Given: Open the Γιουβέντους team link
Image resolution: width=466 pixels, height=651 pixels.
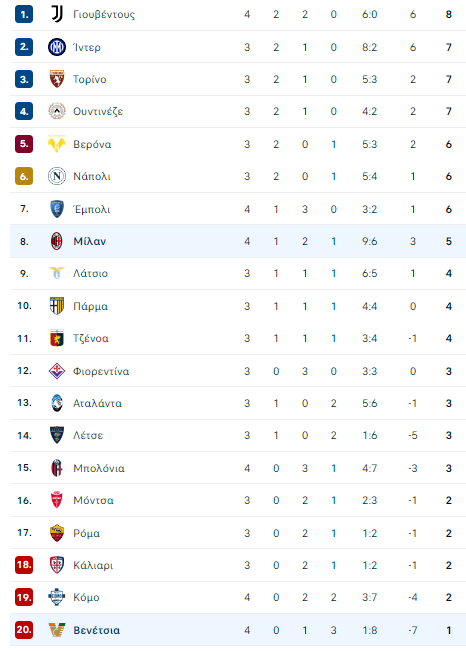Looking at the screenshot, I should 104,15.
